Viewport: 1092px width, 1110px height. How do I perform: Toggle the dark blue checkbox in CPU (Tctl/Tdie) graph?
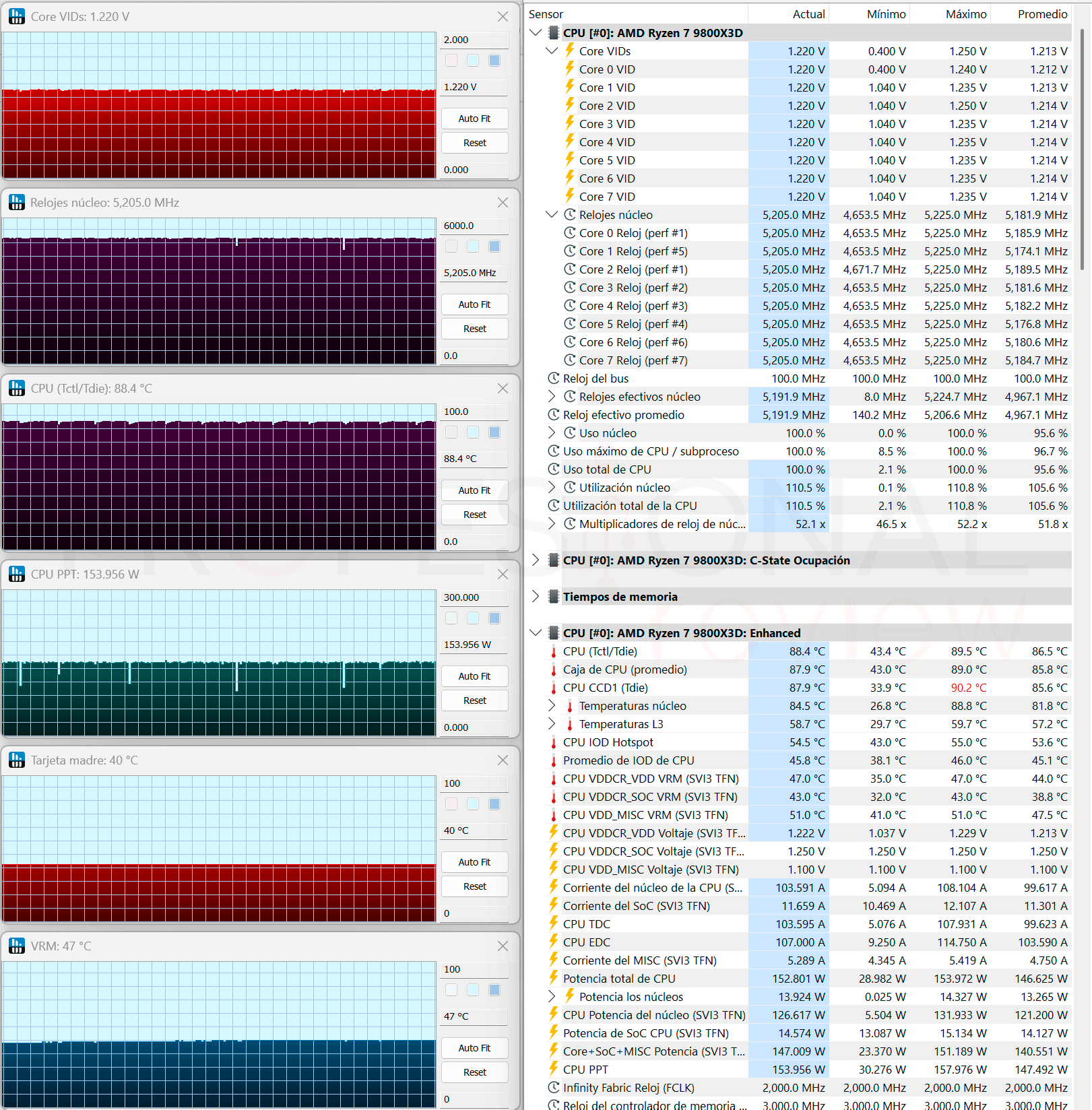(x=494, y=432)
